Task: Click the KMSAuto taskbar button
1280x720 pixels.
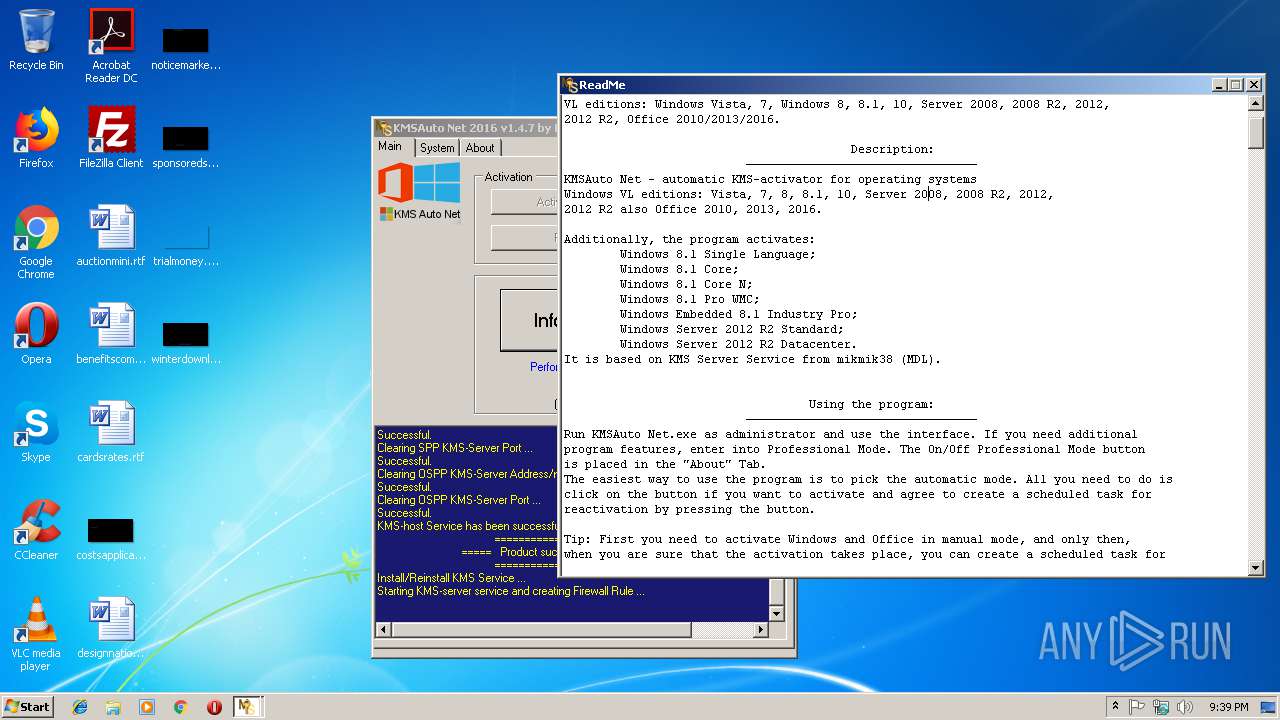Action: 247,707
